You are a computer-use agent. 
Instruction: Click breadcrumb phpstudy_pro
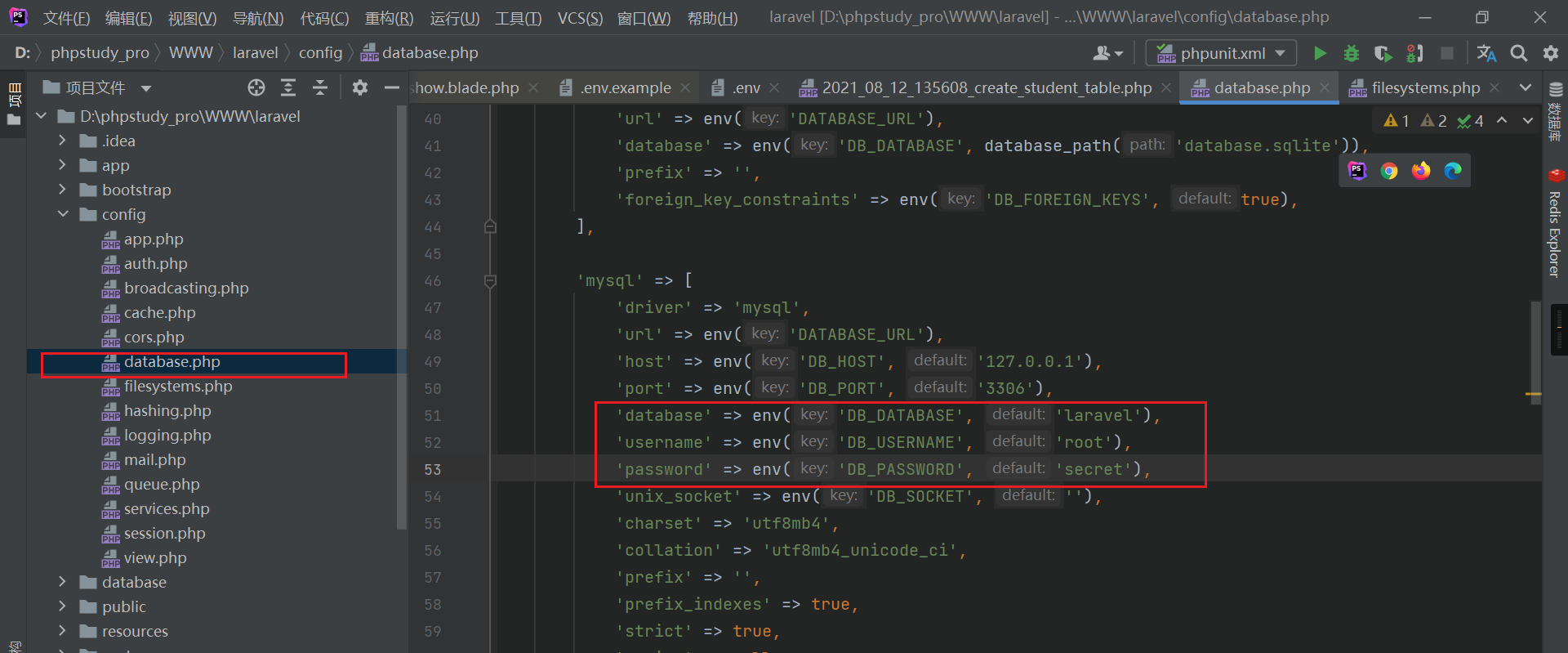click(x=100, y=53)
